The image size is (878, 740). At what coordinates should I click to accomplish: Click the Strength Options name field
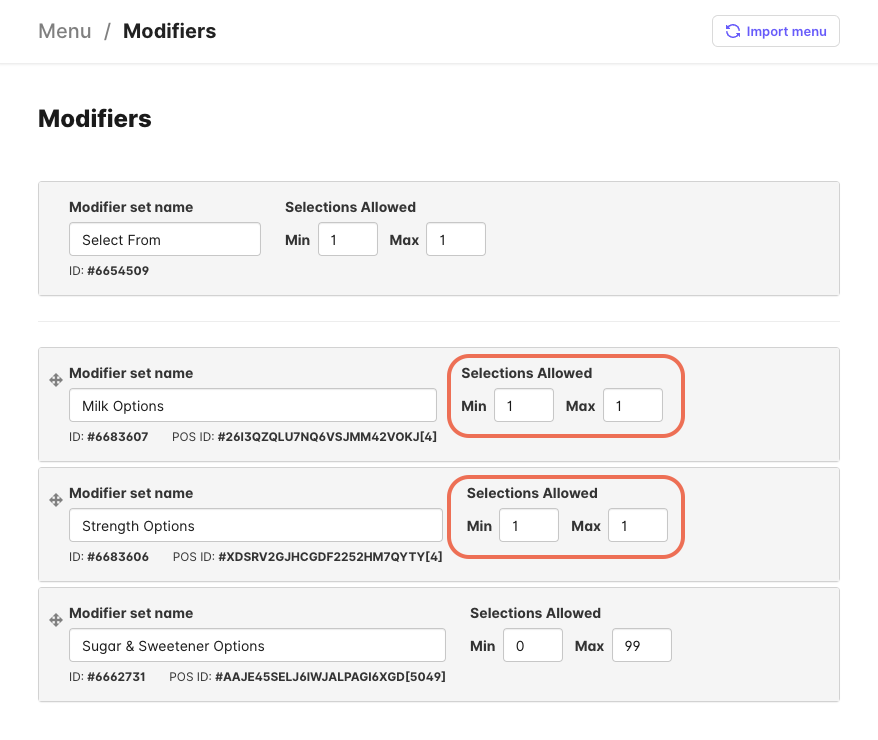click(255, 525)
